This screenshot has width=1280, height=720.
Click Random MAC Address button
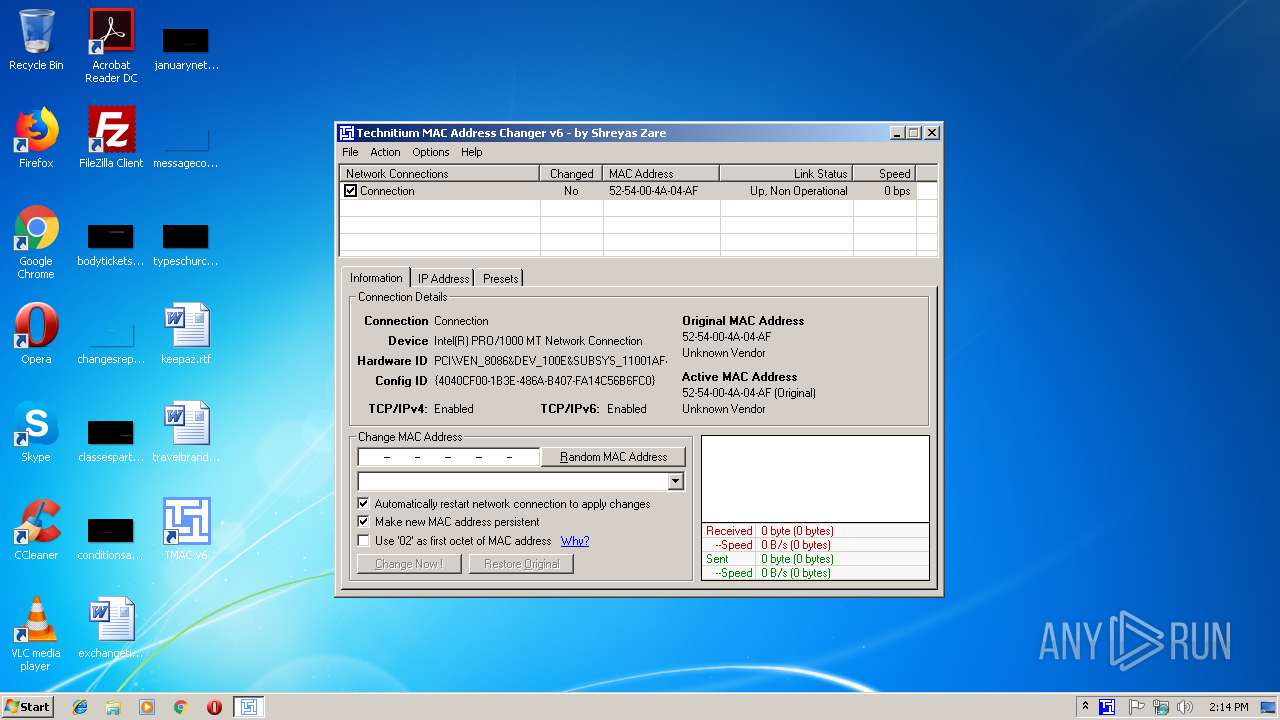tap(613, 457)
